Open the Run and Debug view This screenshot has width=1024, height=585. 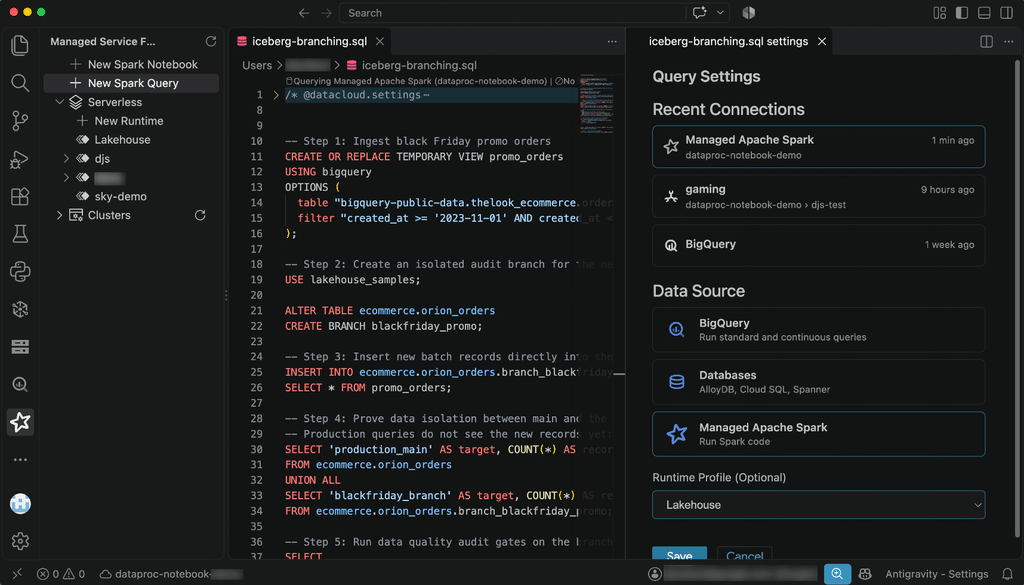point(20,159)
